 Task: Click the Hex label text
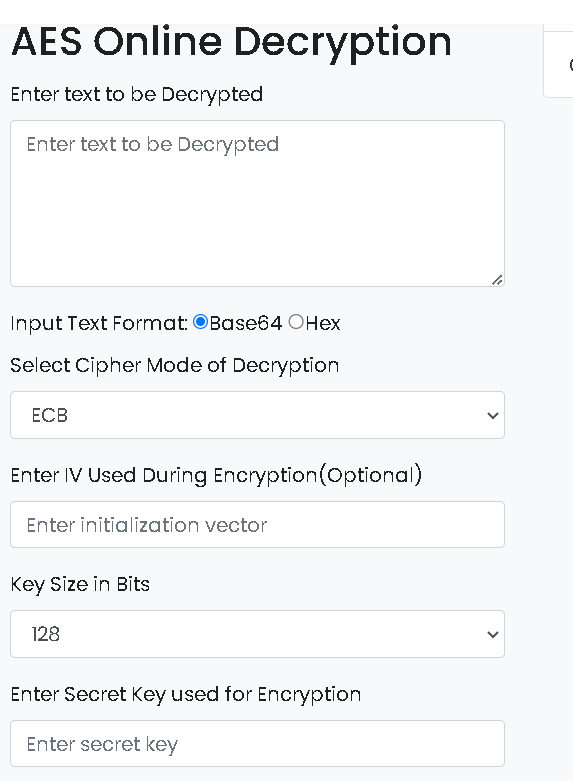(323, 323)
